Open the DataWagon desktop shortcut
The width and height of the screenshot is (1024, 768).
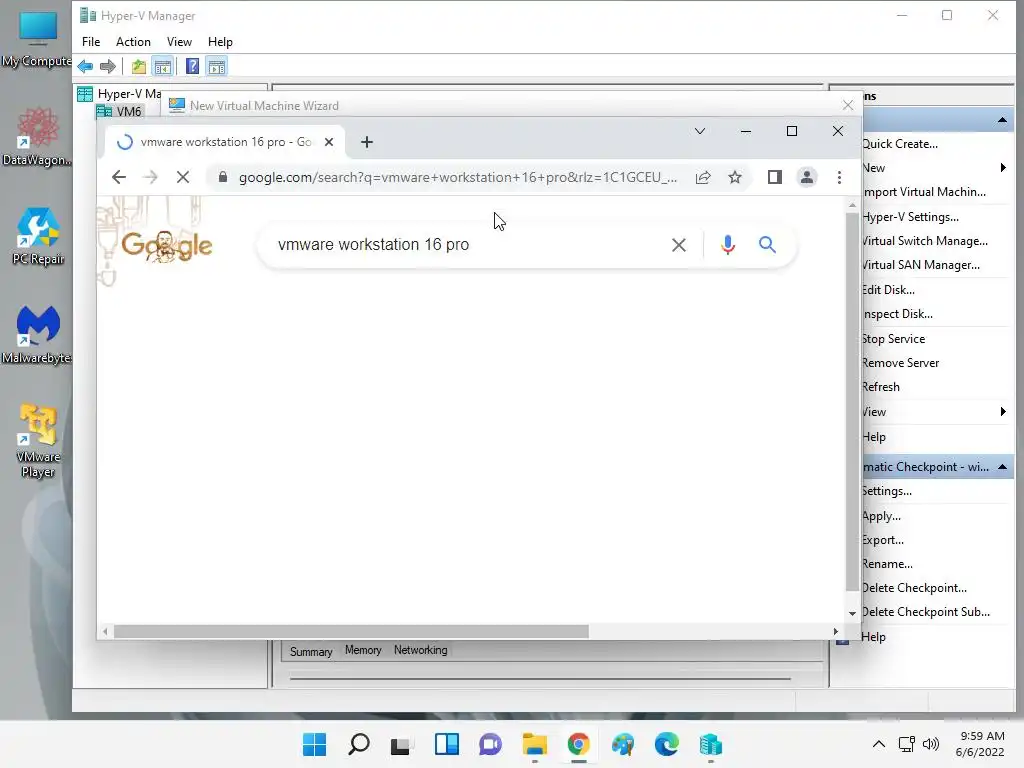click(x=37, y=136)
